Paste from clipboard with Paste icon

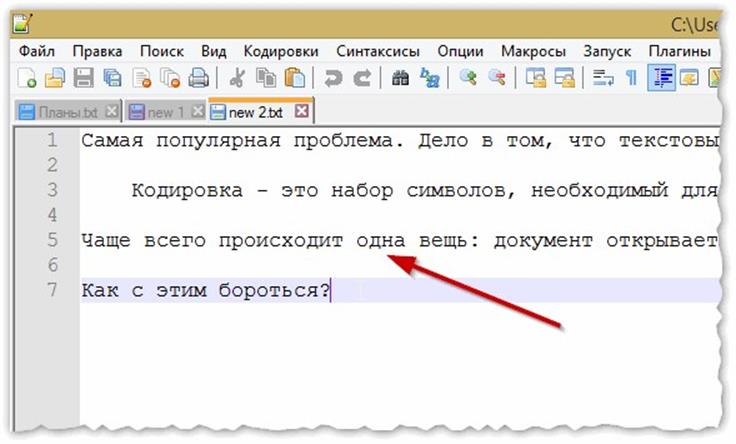(295, 78)
